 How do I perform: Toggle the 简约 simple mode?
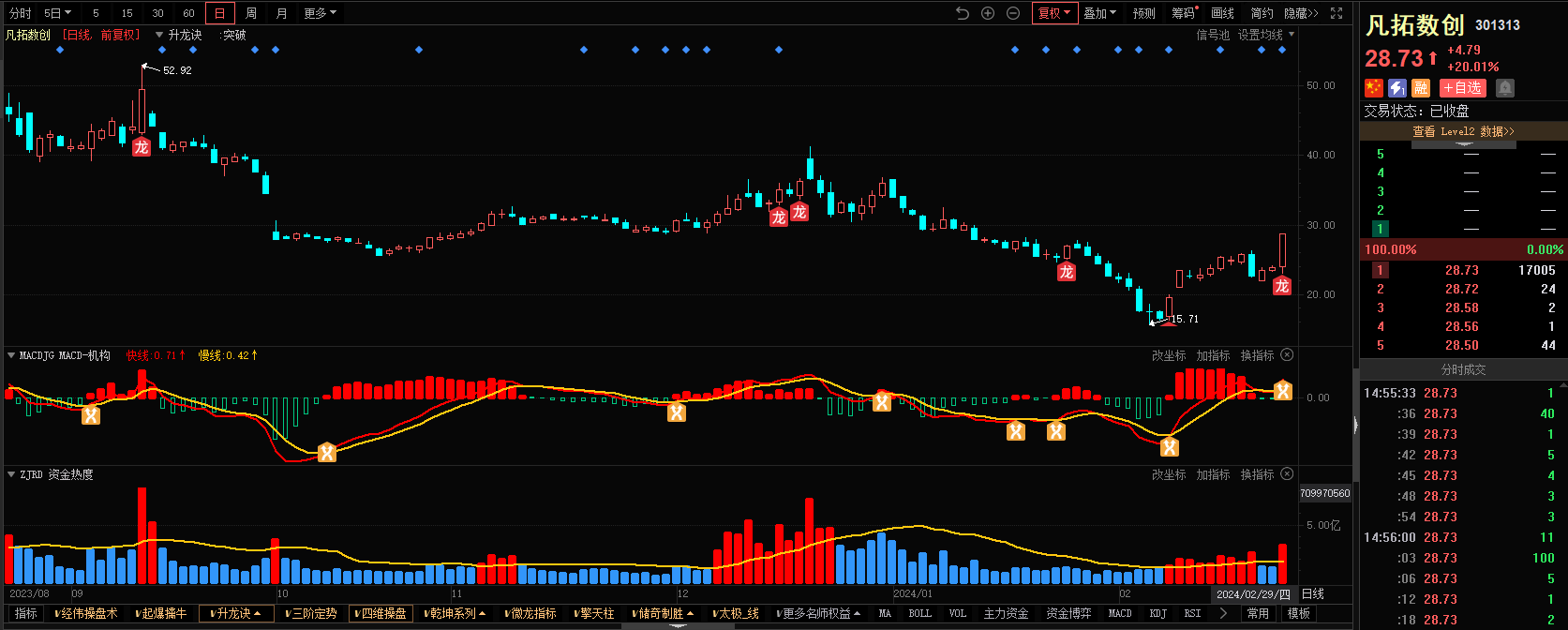(1262, 13)
